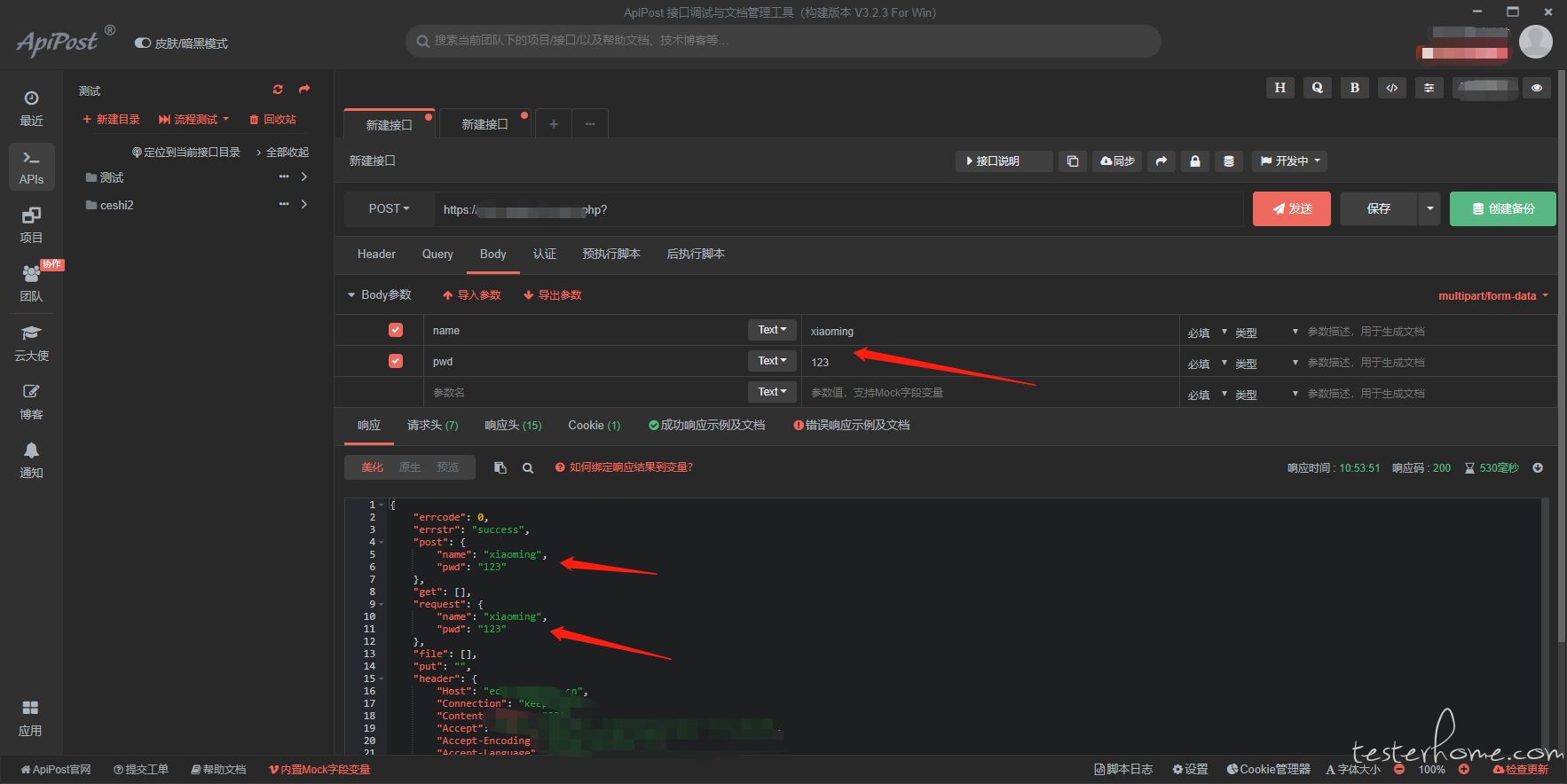This screenshot has width=1567, height=784.
Task: Click the global search input field
Action: [783, 41]
